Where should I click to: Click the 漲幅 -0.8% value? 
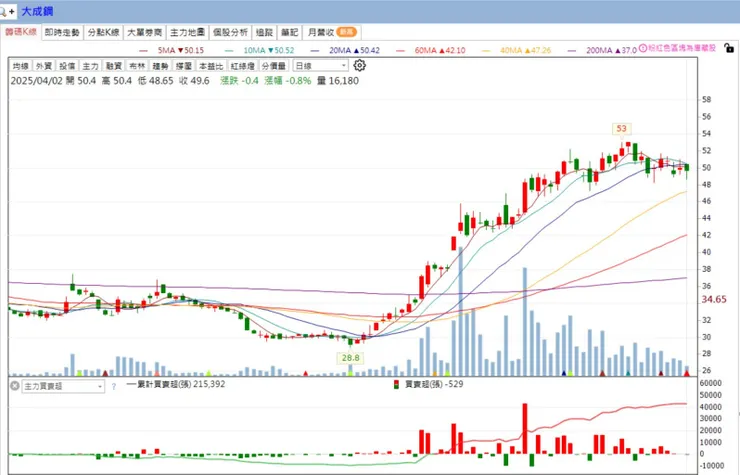click(287, 81)
